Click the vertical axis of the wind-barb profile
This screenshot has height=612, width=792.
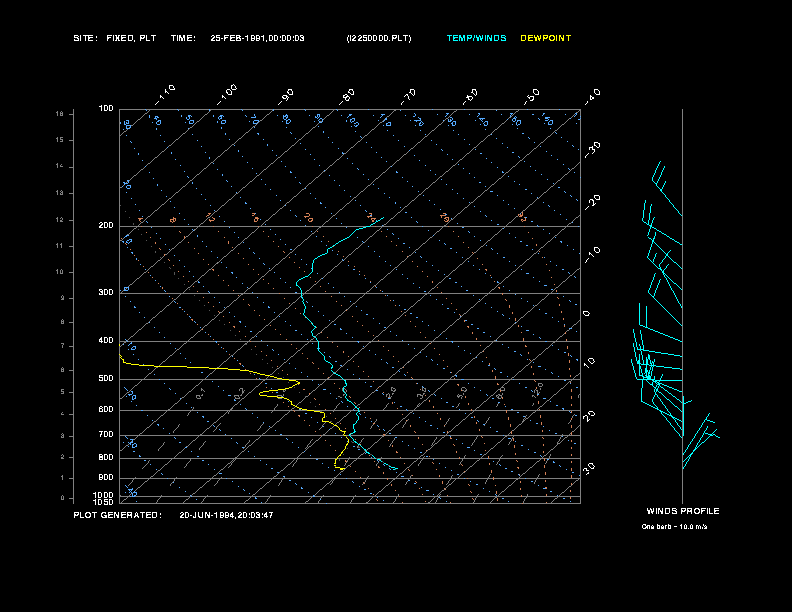coord(682,306)
